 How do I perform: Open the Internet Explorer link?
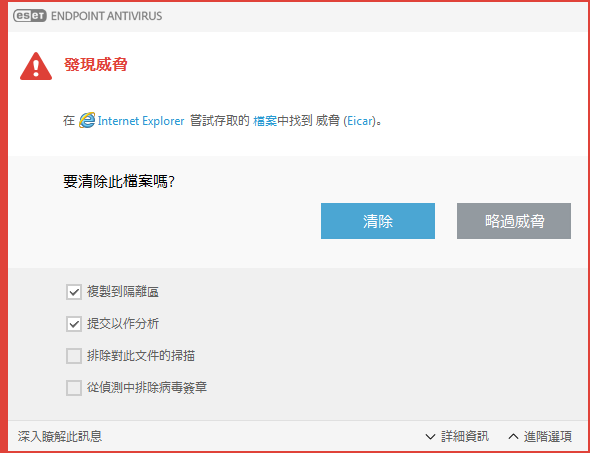click(x=141, y=121)
